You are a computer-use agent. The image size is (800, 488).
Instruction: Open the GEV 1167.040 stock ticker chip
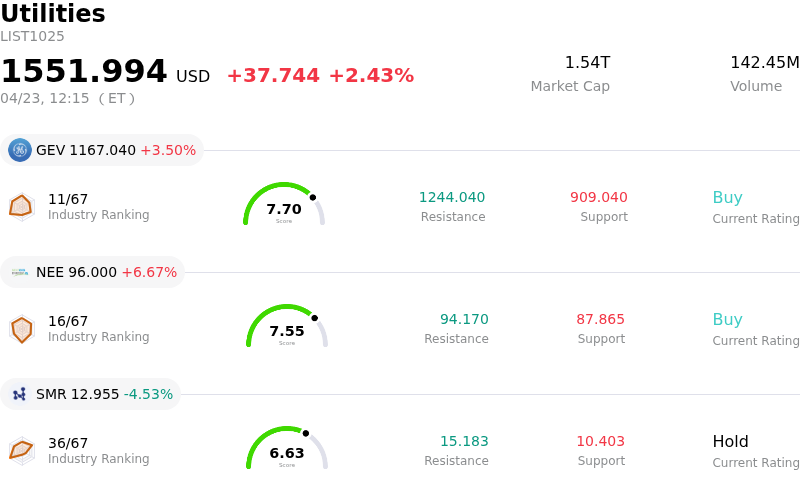102,150
